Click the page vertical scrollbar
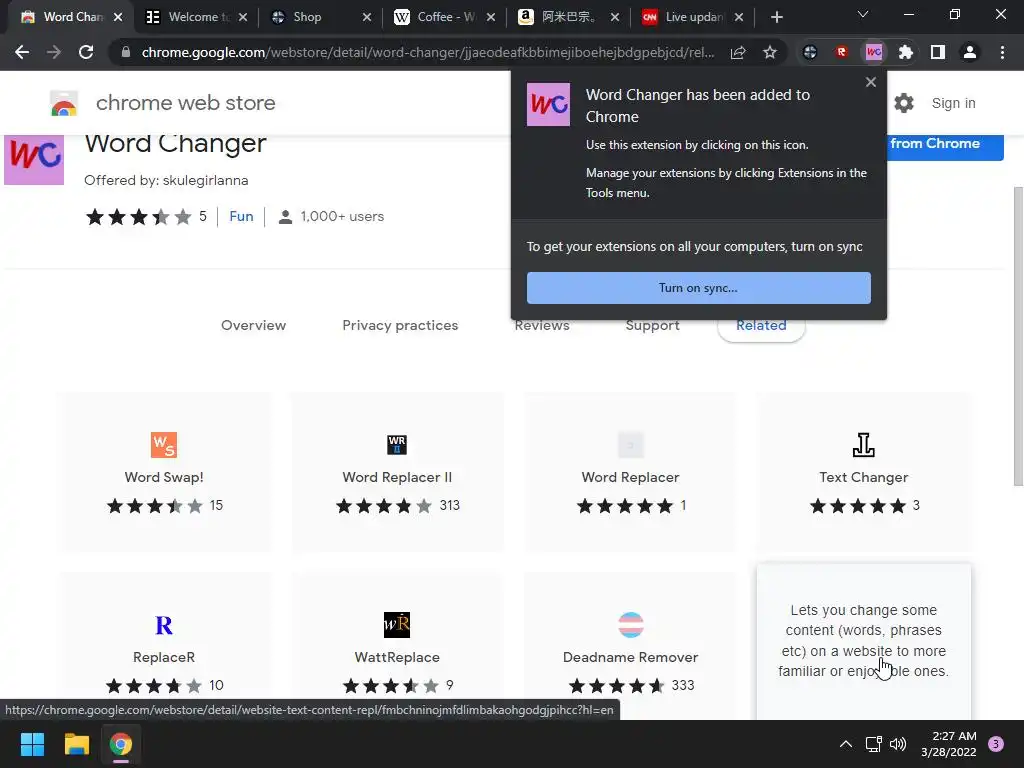 point(1018,336)
